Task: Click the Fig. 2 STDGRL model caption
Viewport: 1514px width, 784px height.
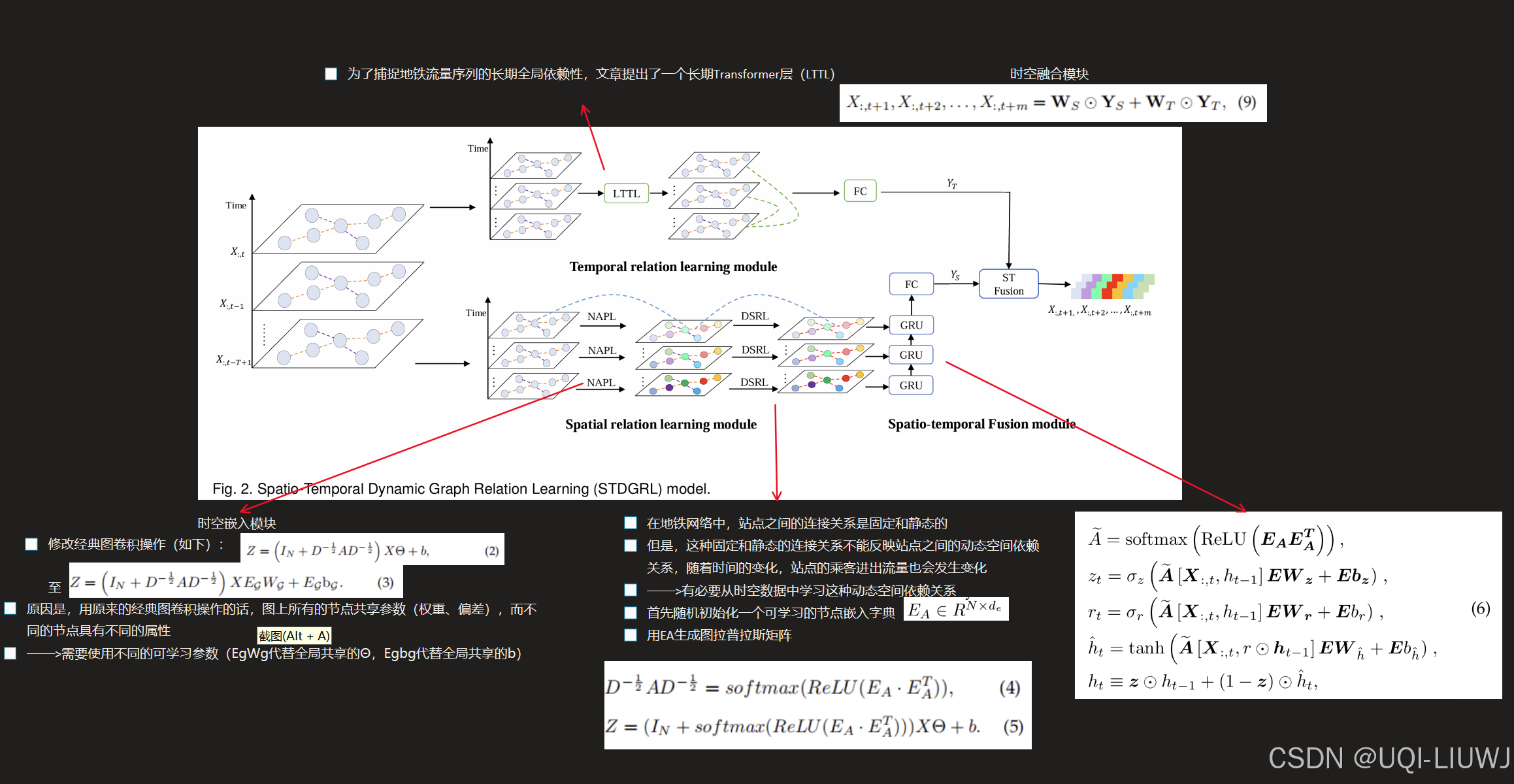Action: tap(461, 489)
